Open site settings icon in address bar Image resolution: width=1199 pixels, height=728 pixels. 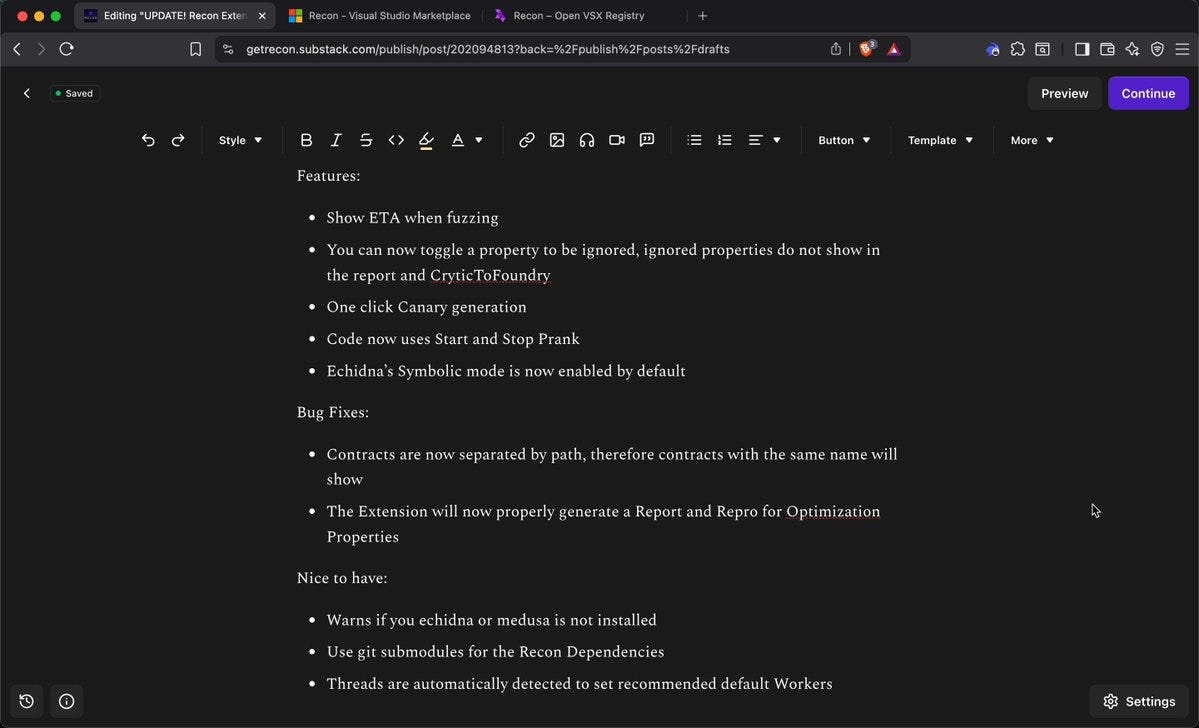coord(228,49)
